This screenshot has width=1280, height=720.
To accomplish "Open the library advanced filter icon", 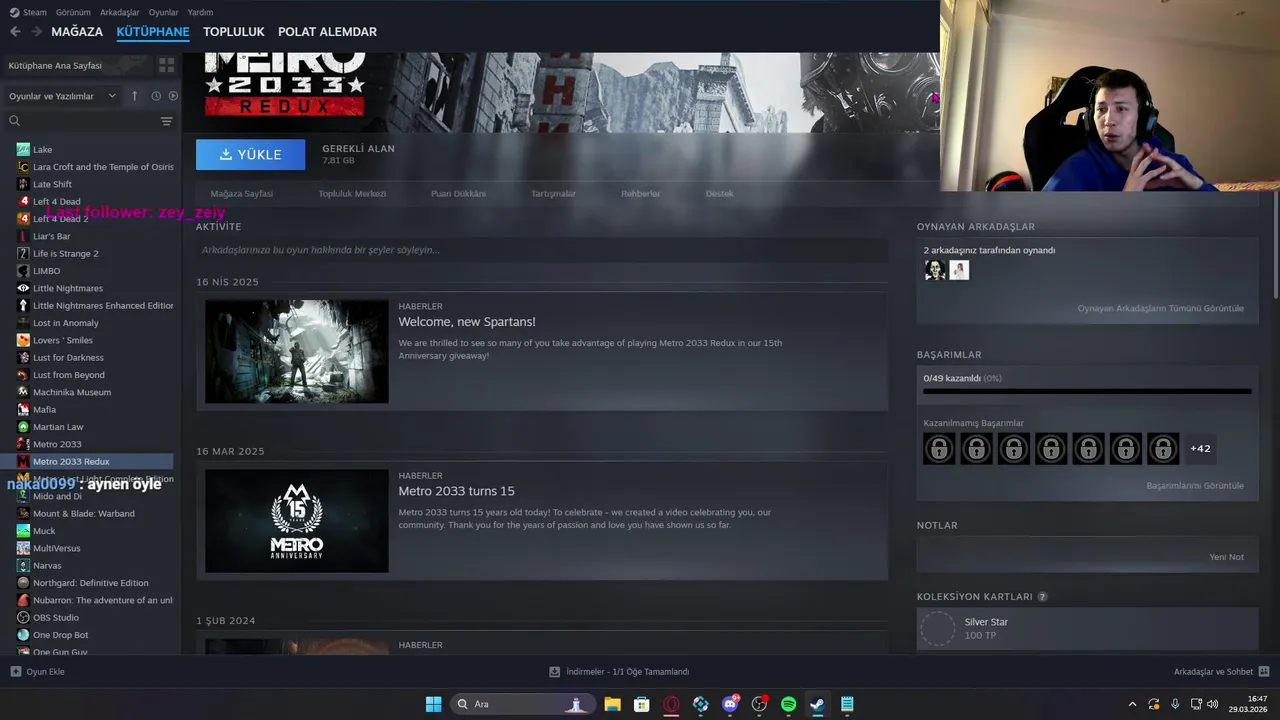I will (x=166, y=121).
